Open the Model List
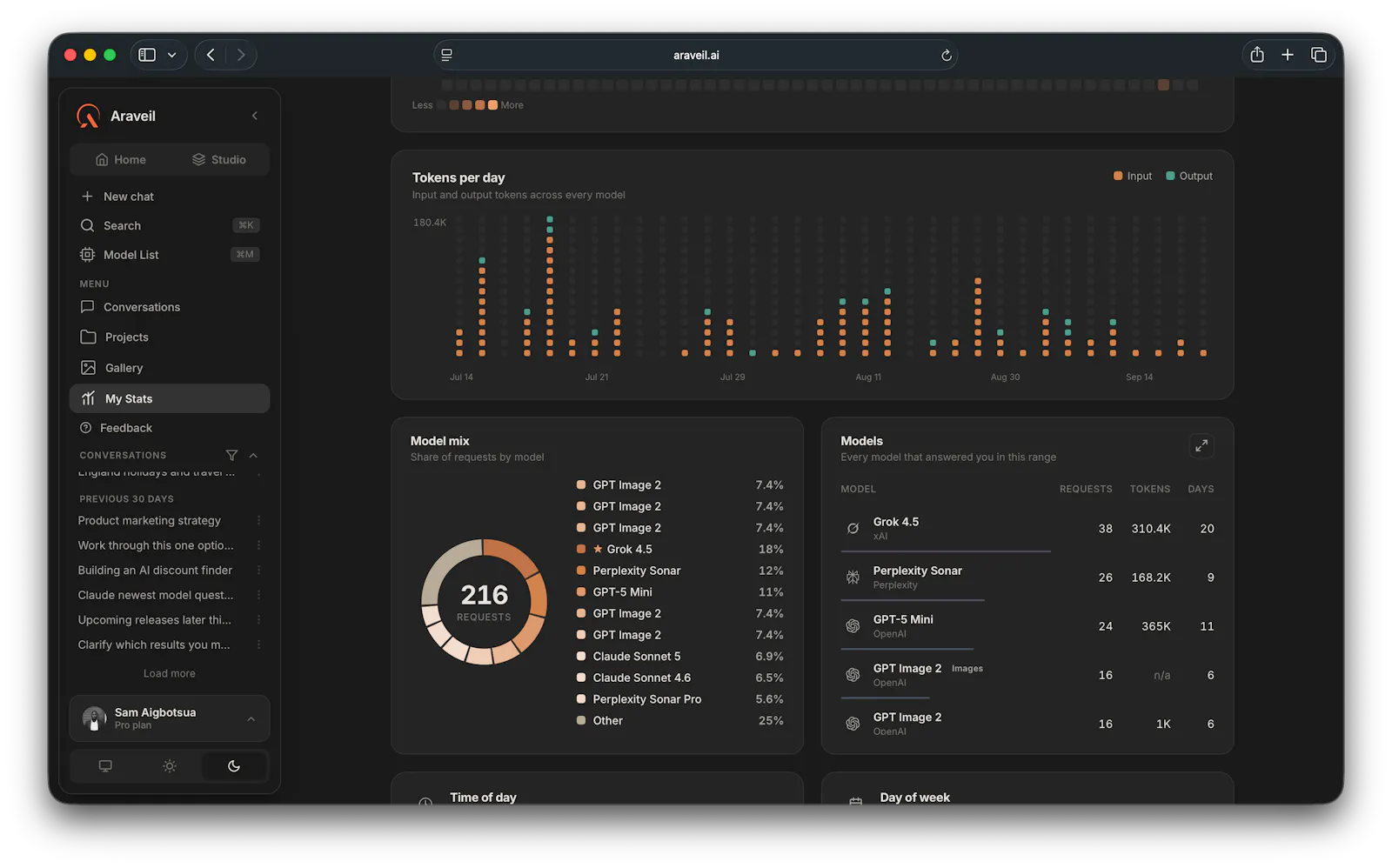 click(170, 255)
